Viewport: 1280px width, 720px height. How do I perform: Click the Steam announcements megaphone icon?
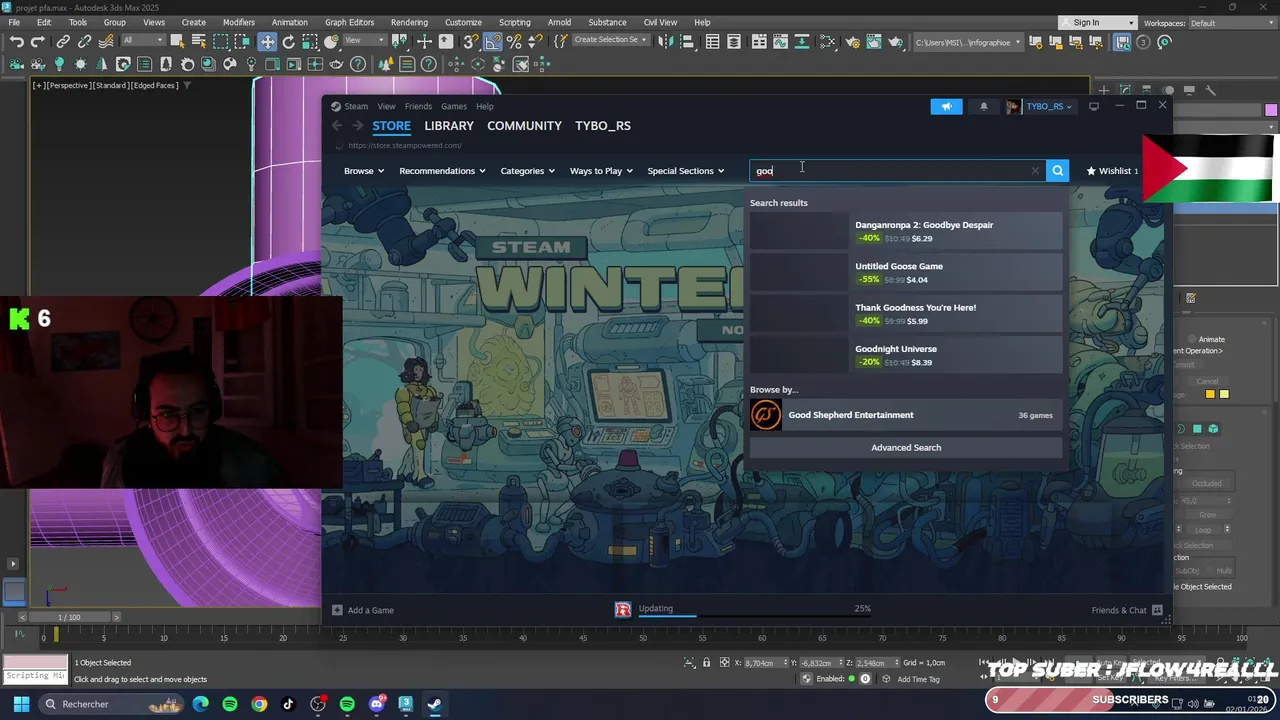[x=946, y=106]
